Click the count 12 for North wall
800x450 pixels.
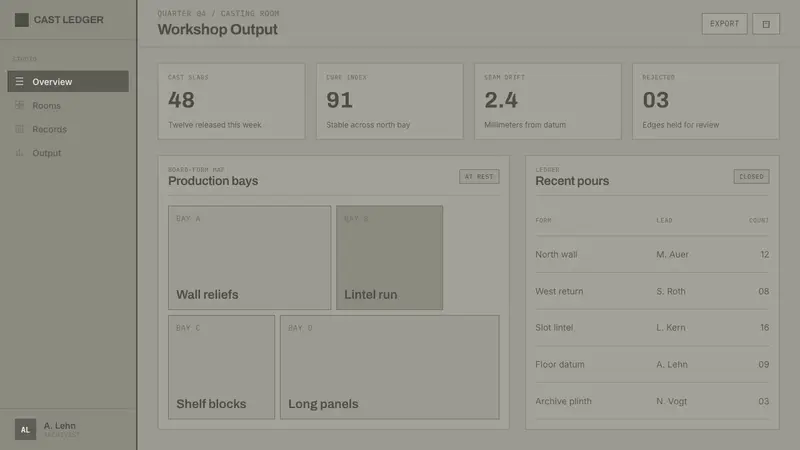(764, 254)
